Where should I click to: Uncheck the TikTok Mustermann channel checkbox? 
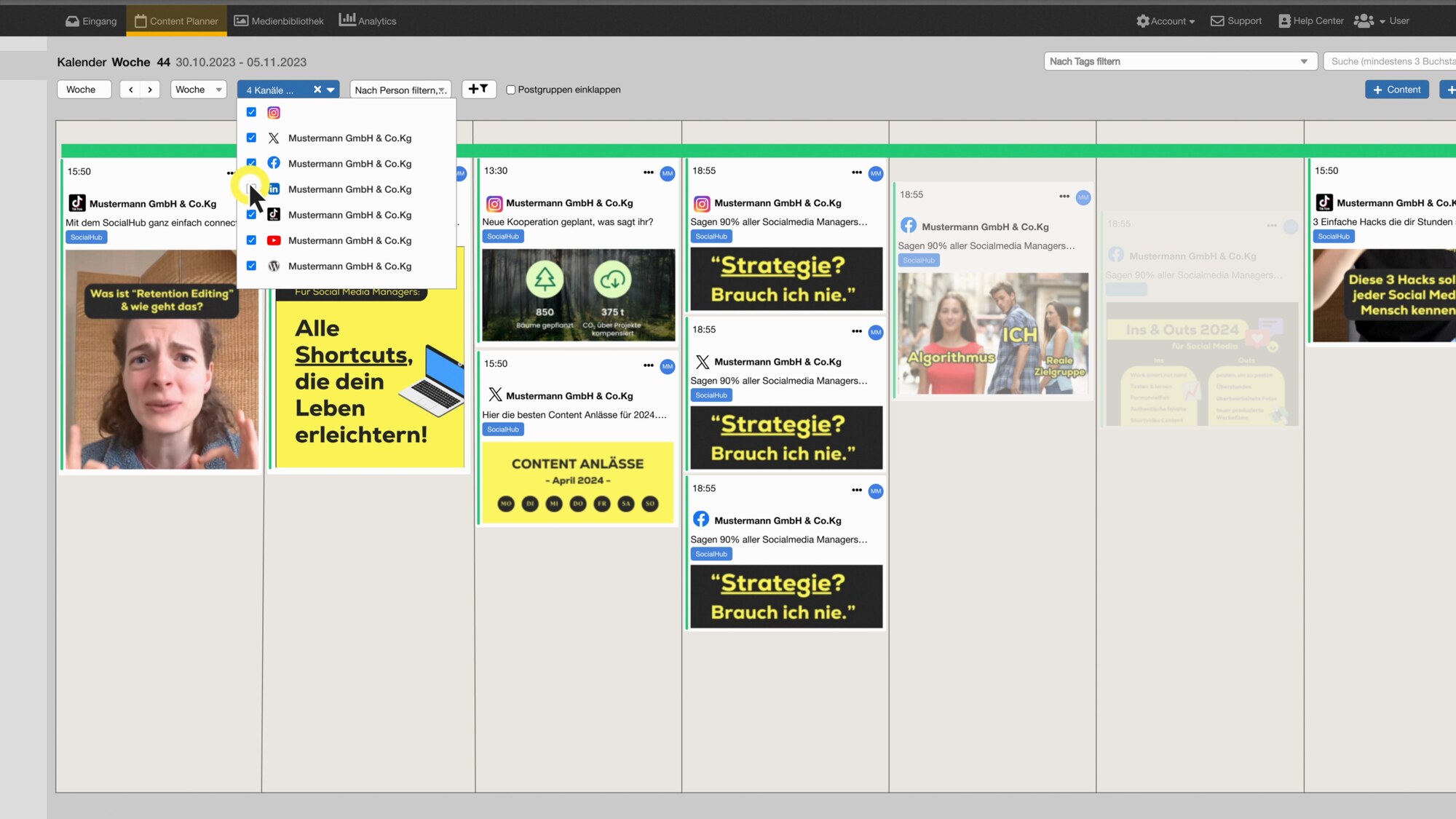pos(251,215)
